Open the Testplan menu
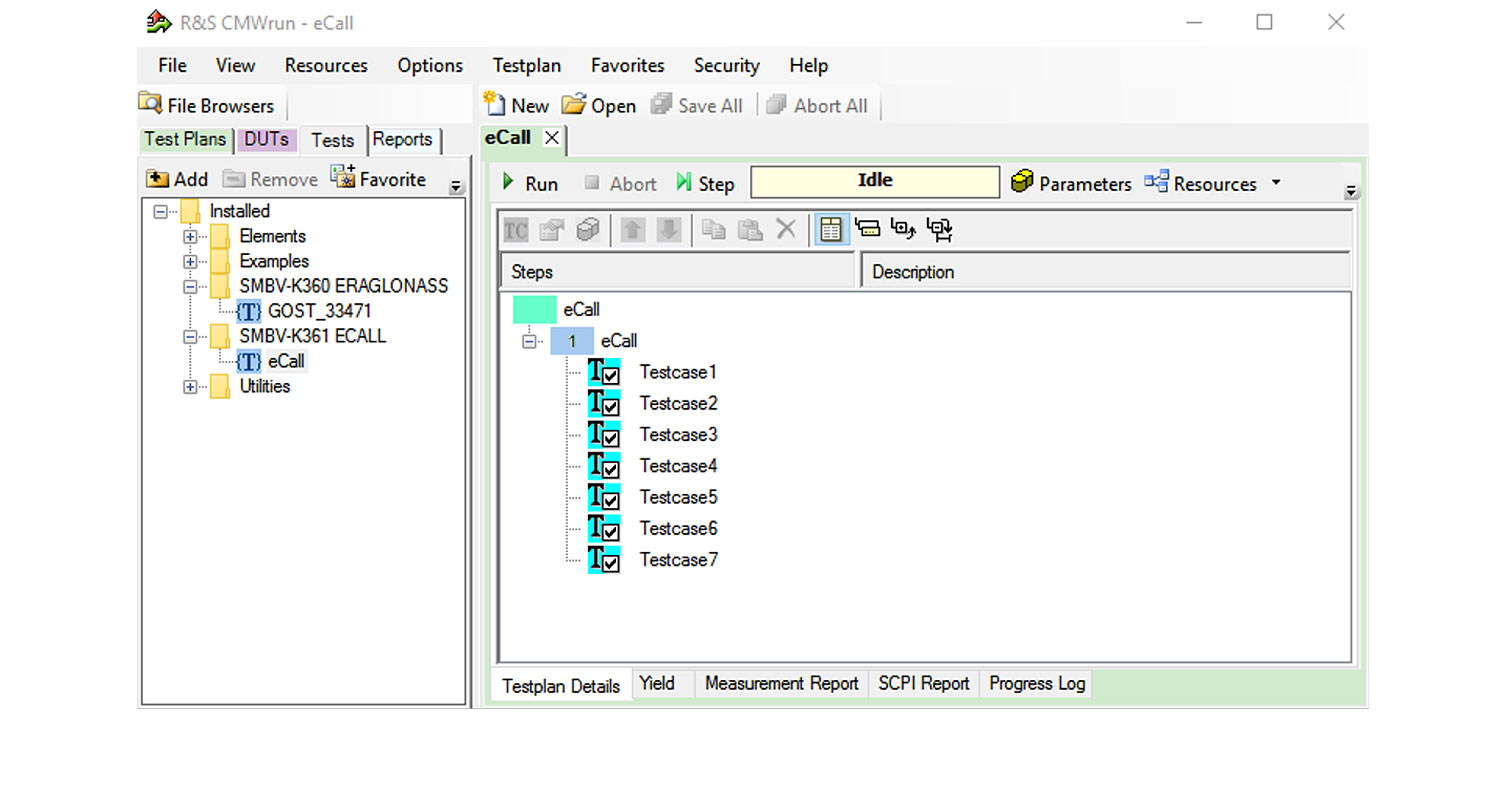 (x=526, y=66)
